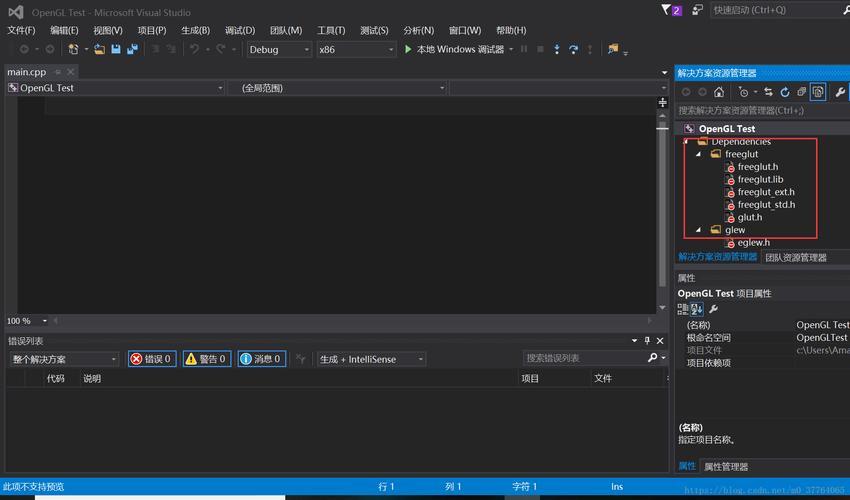Click the Open File folder icon
This screenshot has width=850, height=500.
[99, 49]
